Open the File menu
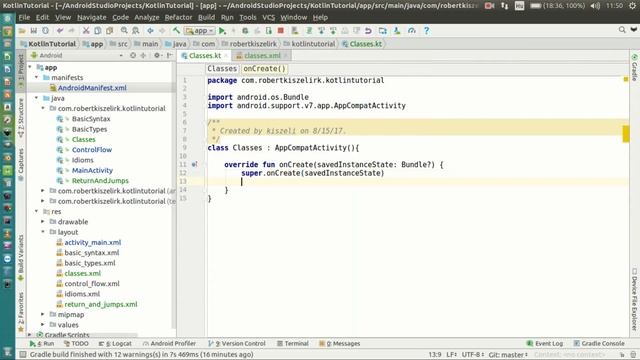640x360 pixels. (x=24, y=18)
